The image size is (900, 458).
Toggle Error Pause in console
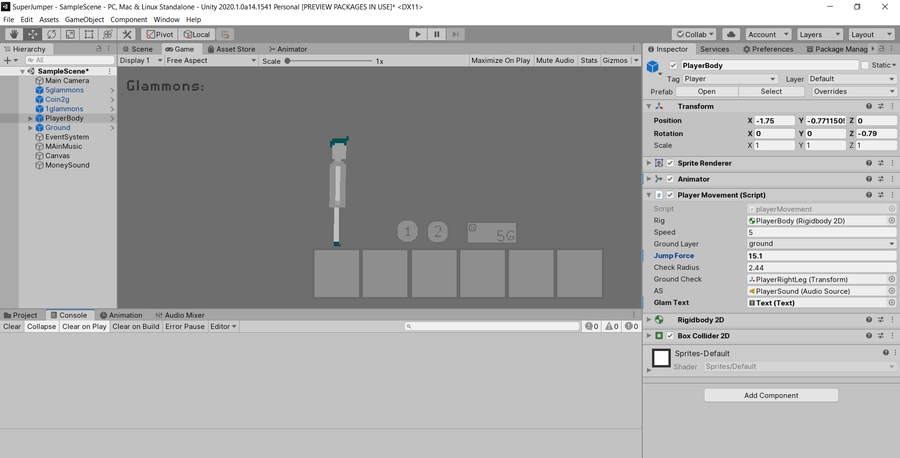click(185, 326)
